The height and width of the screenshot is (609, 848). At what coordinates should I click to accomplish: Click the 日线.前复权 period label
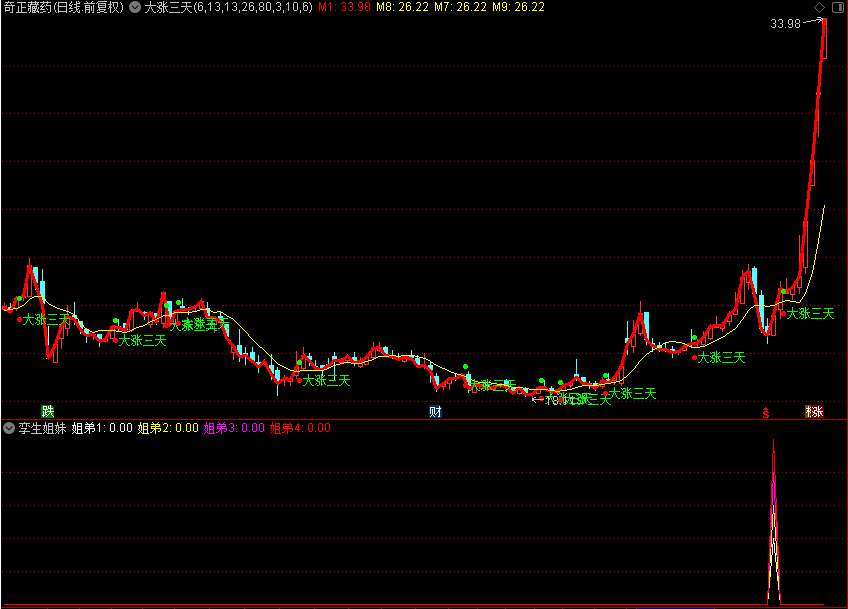89,7
